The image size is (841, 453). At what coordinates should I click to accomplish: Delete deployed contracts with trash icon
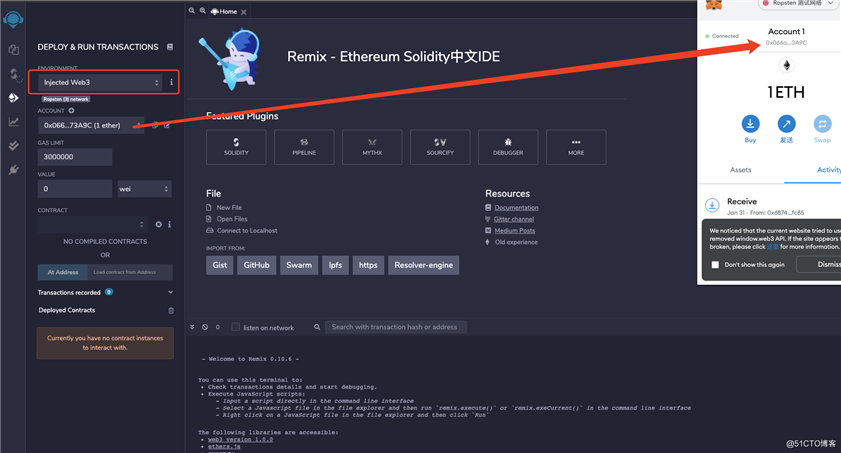pos(171,310)
